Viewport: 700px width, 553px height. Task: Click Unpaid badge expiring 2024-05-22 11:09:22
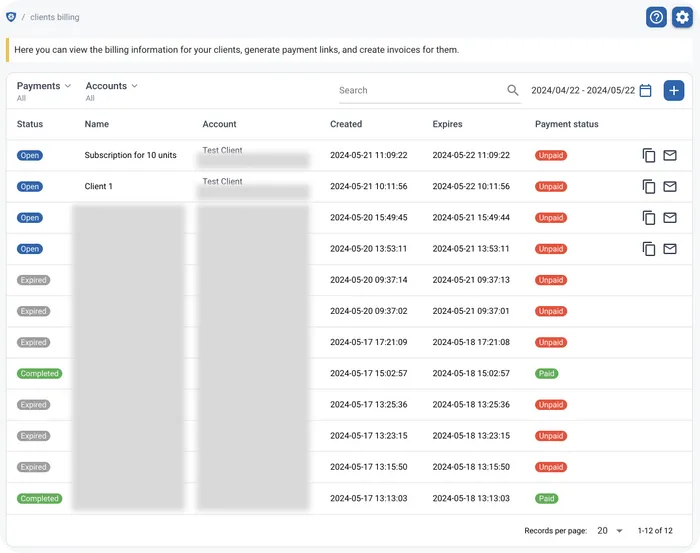[x=551, y=155]
